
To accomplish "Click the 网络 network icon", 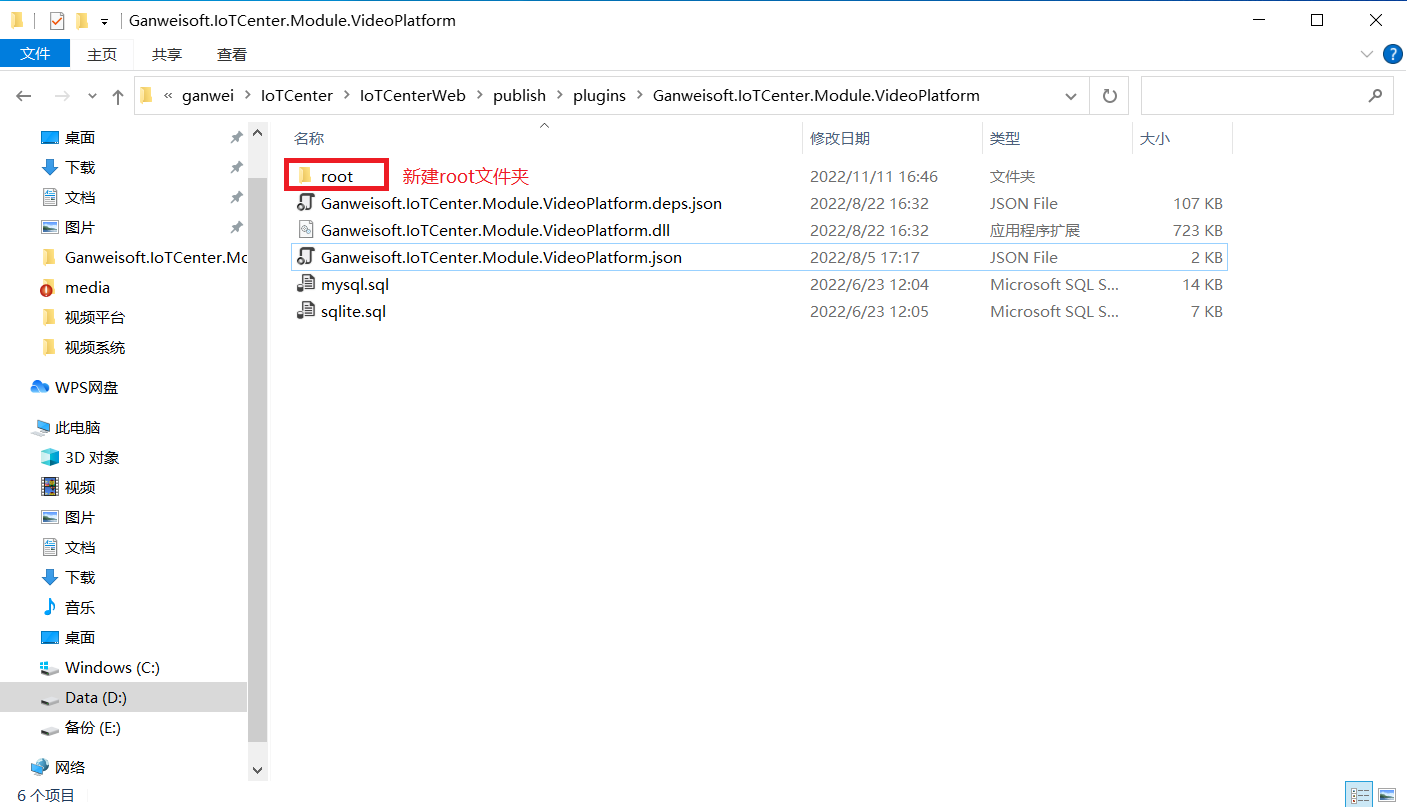I will point(40,767).
